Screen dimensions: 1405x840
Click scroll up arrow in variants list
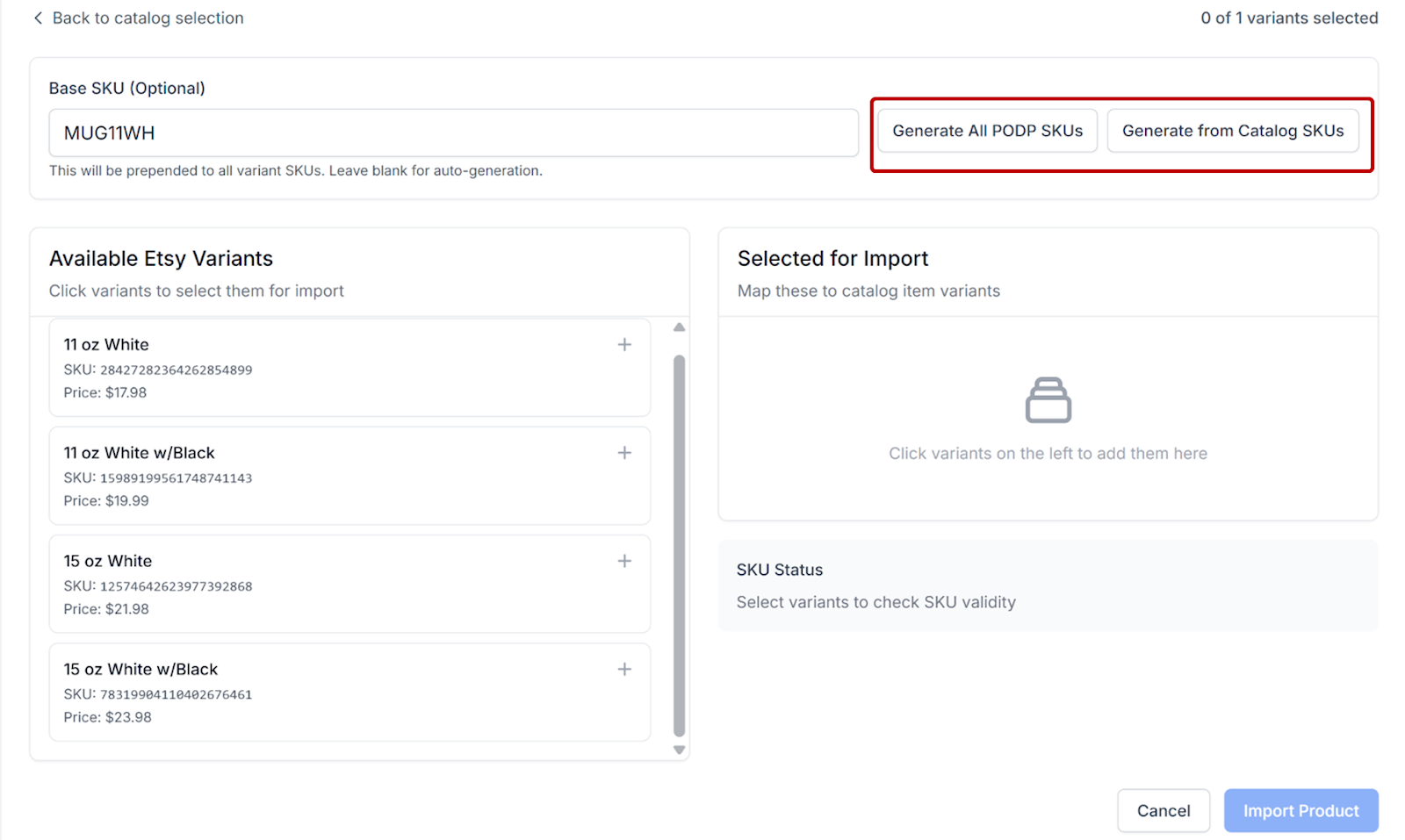point(679,327)
